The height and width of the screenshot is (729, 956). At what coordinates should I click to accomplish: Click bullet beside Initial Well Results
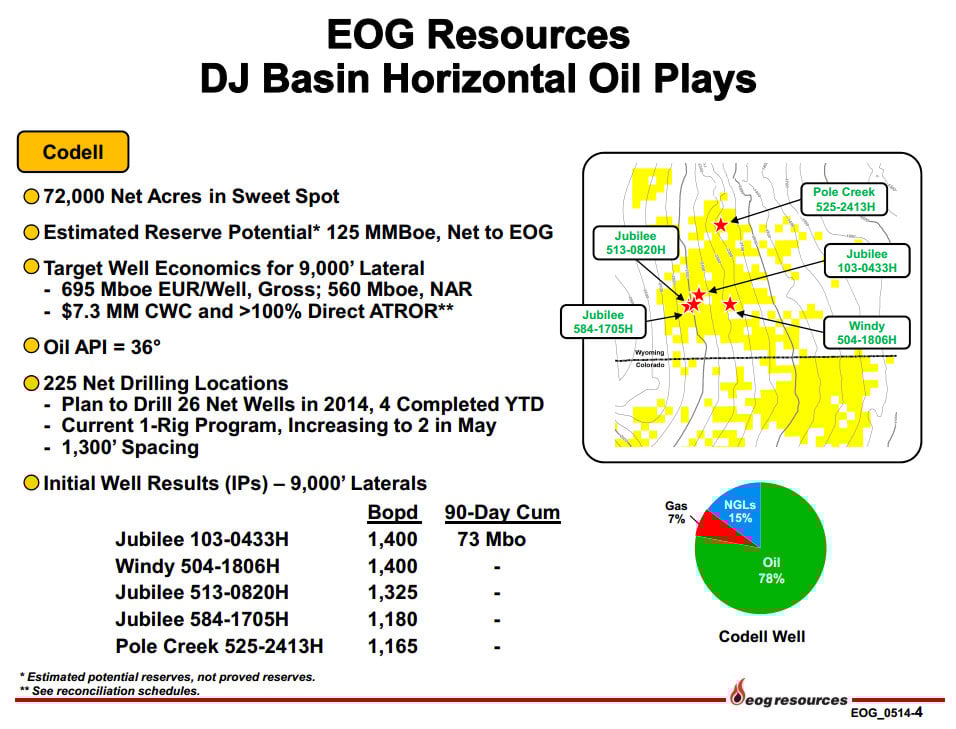(31, 484)
